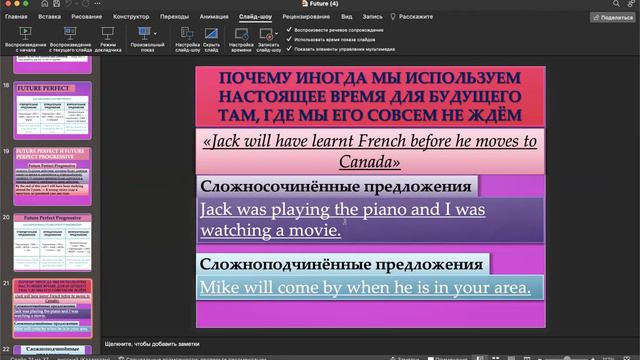Expand the Произвольный показ dropdown arrow
The height and width of the screenshot is (360, 640).
point(156,34)
